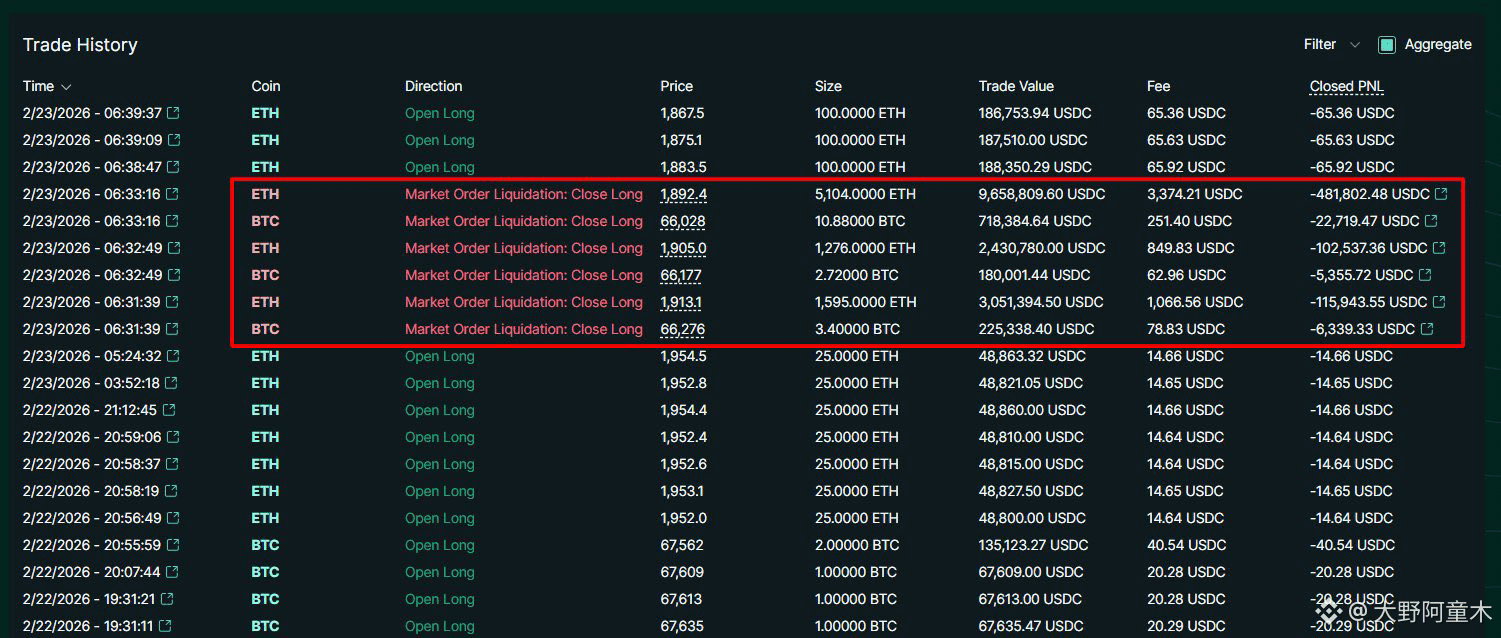Open explorer link beside 06:31:39 BTC liquidation time
The height and width of the screenshot is (638, 1501).
pyautogui.click(x=174, y=329)
